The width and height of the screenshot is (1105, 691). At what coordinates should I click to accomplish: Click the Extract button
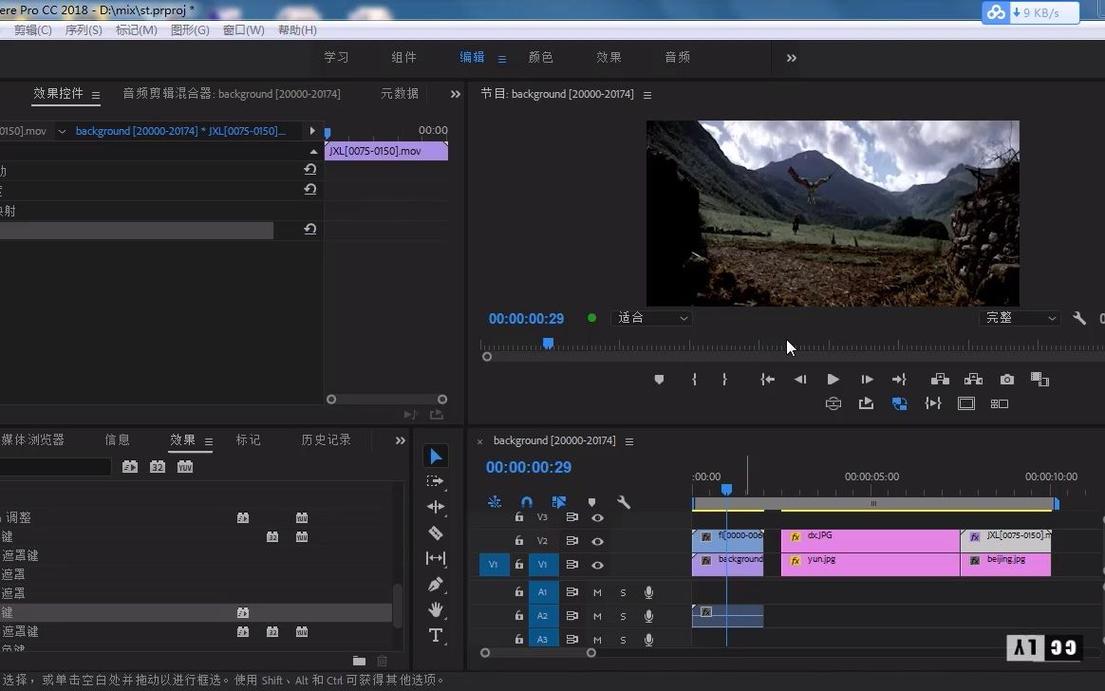pos(973,380)
